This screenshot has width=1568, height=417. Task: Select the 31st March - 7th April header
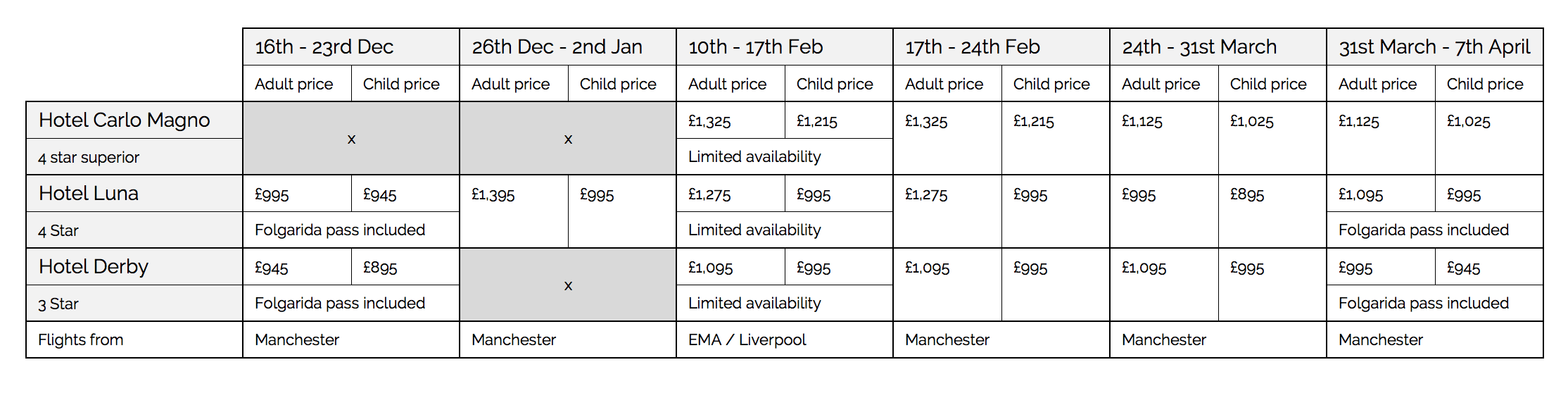click(x=1435, y=47)
